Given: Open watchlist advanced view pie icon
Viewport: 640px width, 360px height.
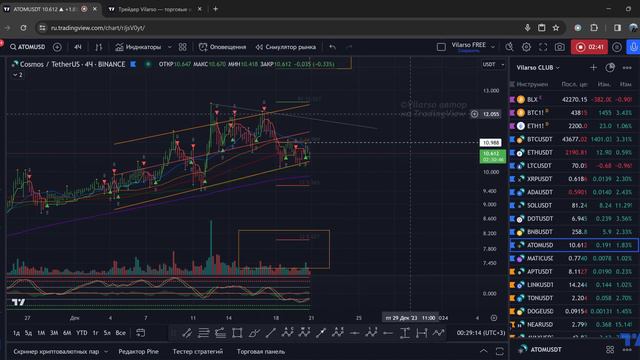Looking at the screenshot, I should point(610,67).
